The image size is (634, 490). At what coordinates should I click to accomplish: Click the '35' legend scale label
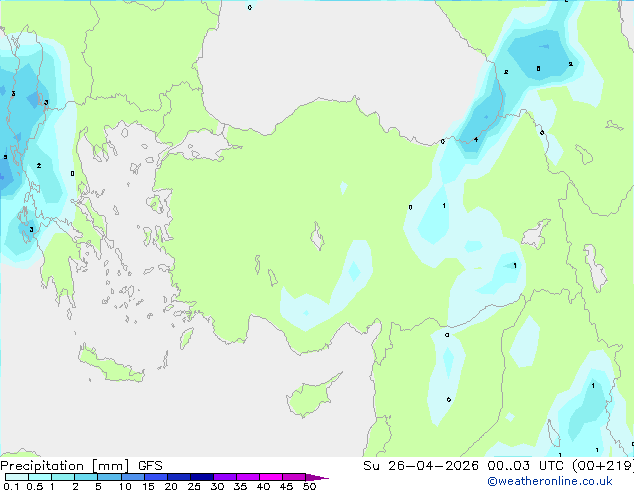point(240,486)
